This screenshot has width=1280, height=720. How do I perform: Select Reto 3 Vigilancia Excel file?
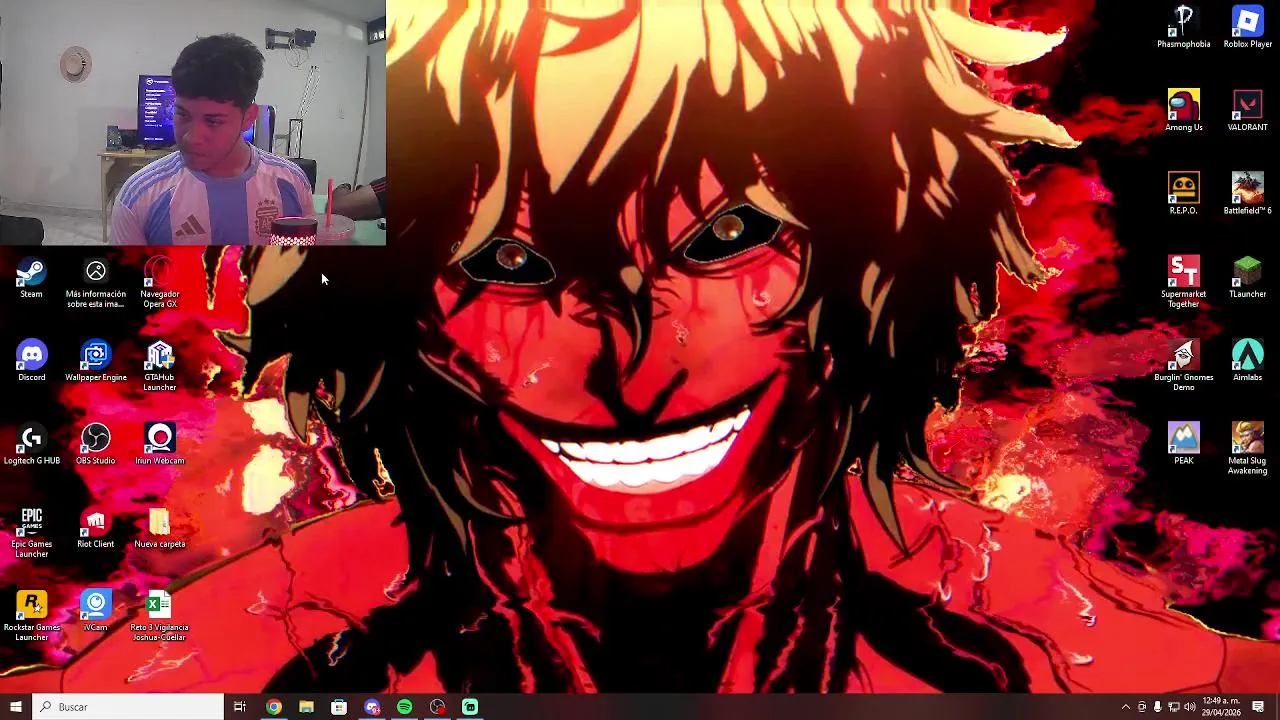coord(159,616)
